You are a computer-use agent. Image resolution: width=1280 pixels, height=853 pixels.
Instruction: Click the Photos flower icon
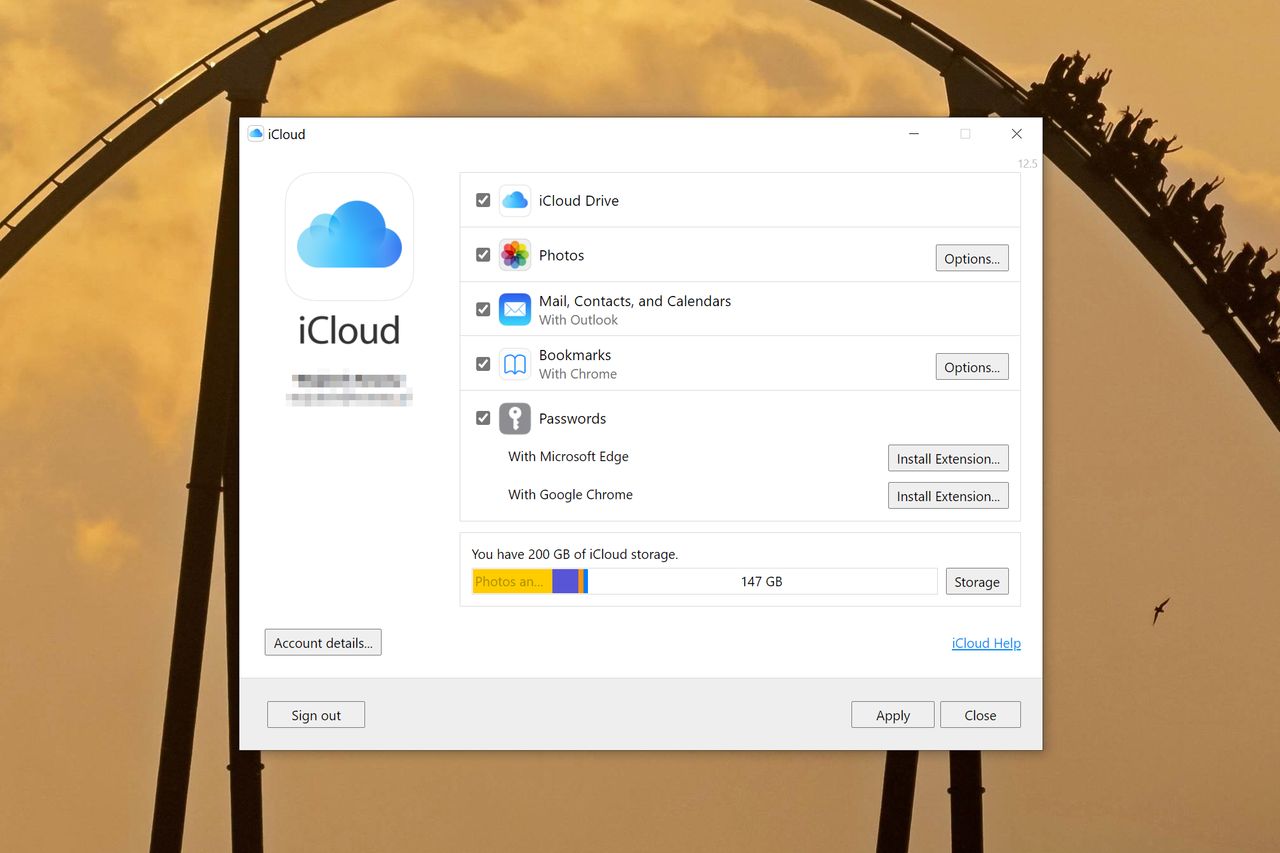515,255
